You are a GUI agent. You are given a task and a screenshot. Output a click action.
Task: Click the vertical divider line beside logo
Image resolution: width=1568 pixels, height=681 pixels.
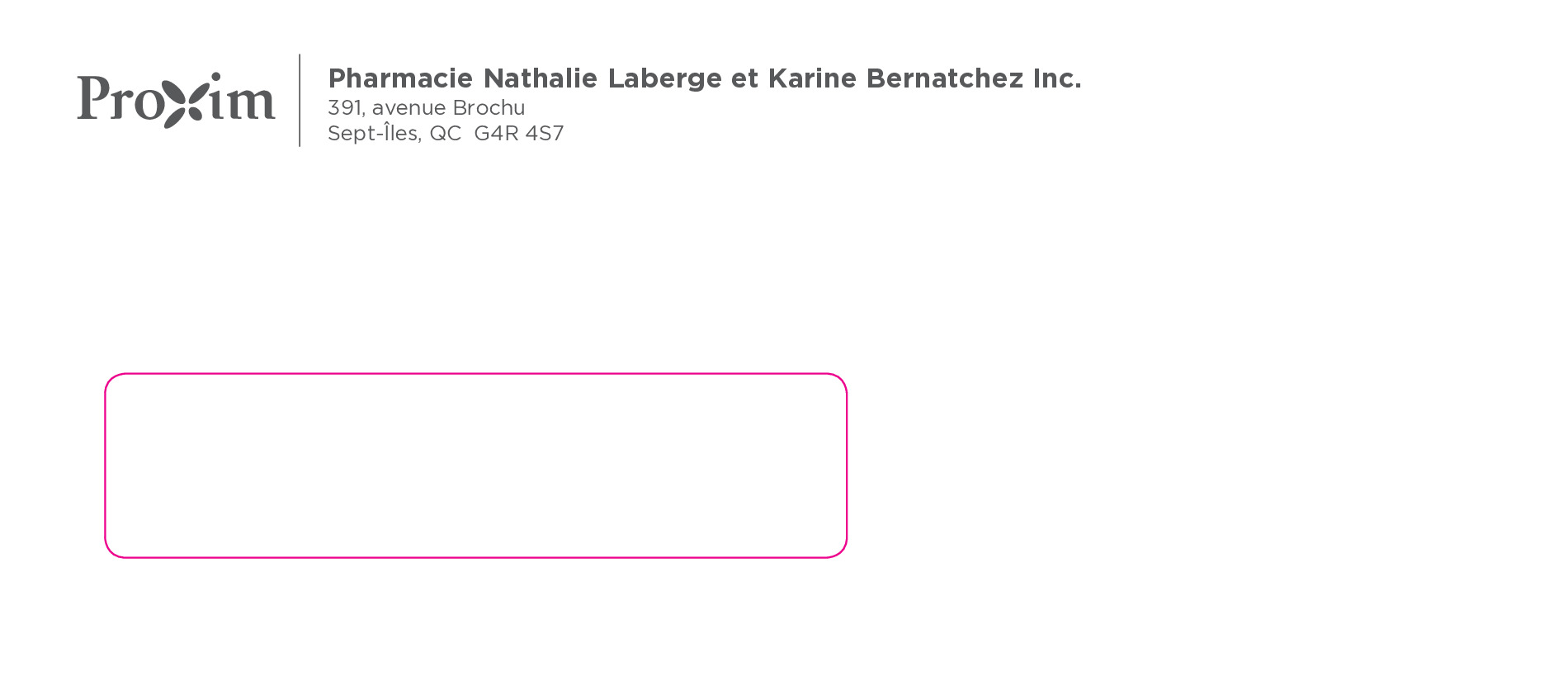[300, 101]
